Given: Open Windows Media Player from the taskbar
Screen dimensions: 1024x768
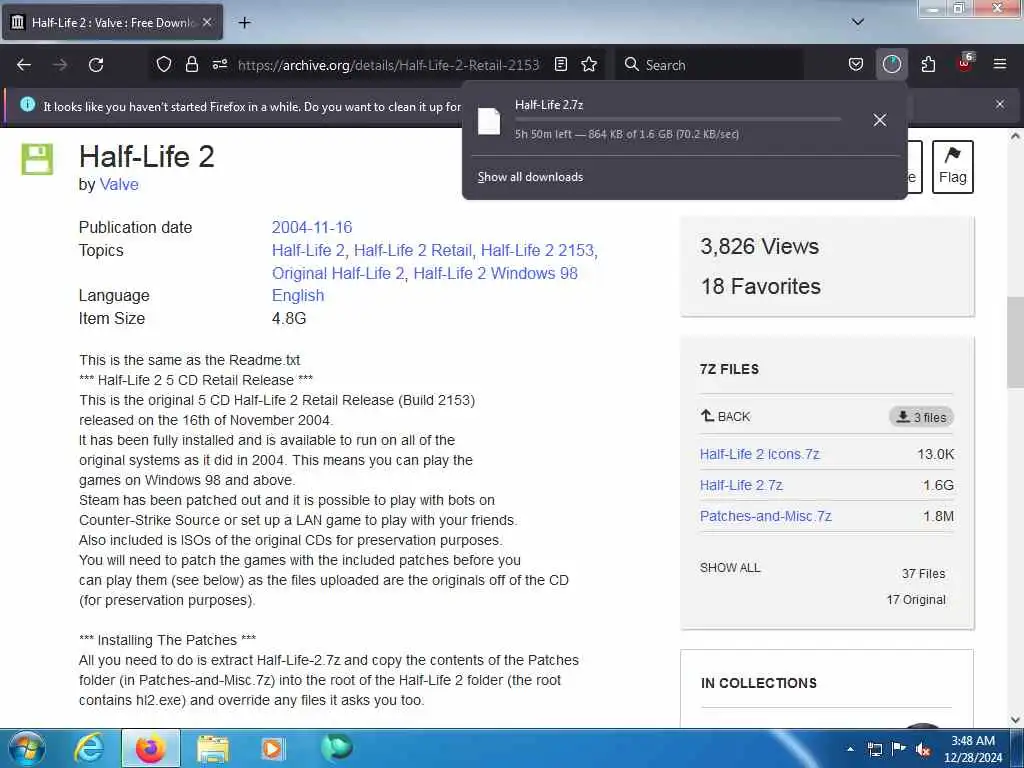Looking at the screenshot, I should [x=273, y=748].
